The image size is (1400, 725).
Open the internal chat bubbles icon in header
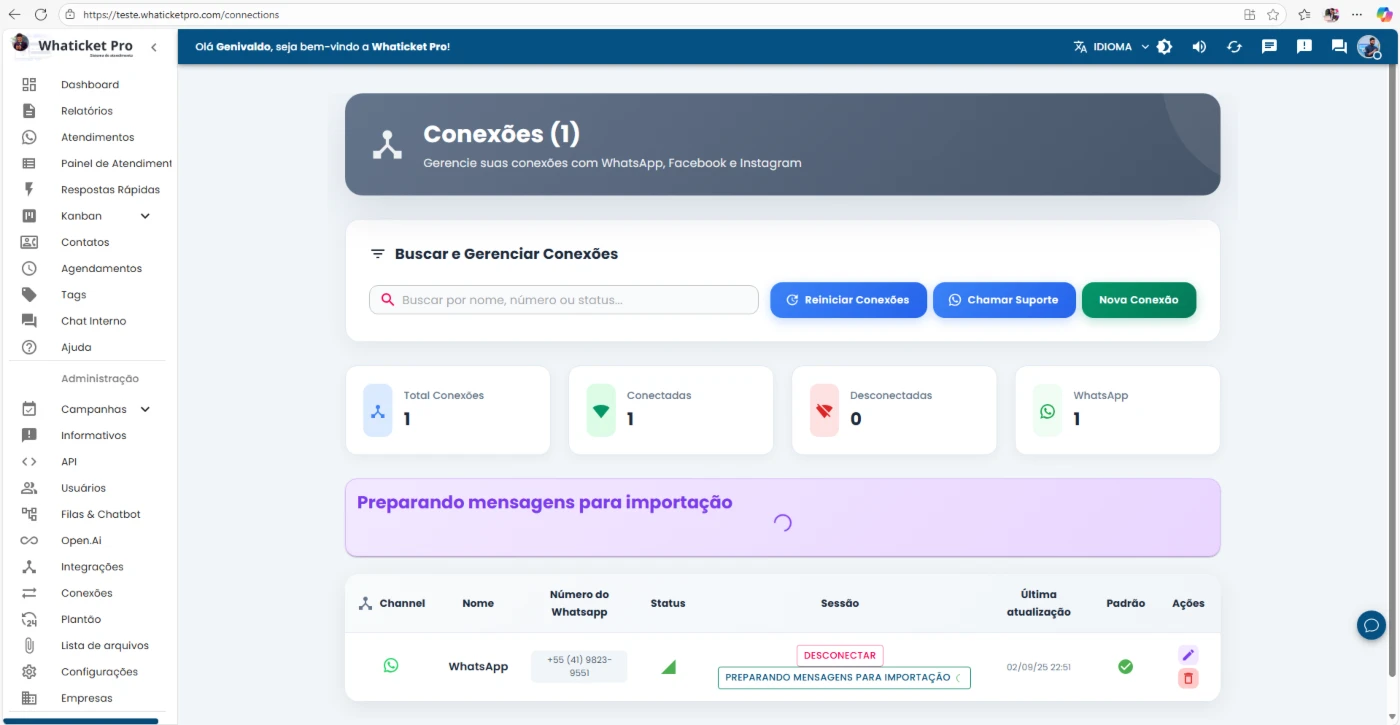click(1339, 47)
